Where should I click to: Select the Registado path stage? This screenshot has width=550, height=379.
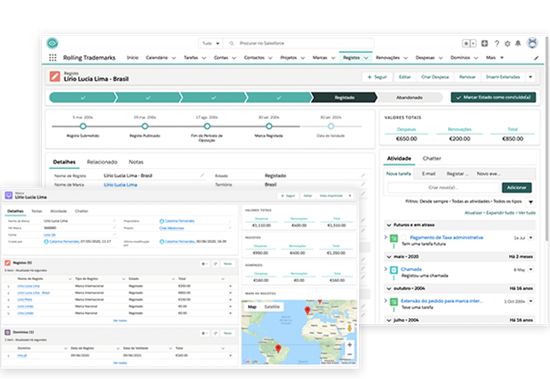point(344,98)
